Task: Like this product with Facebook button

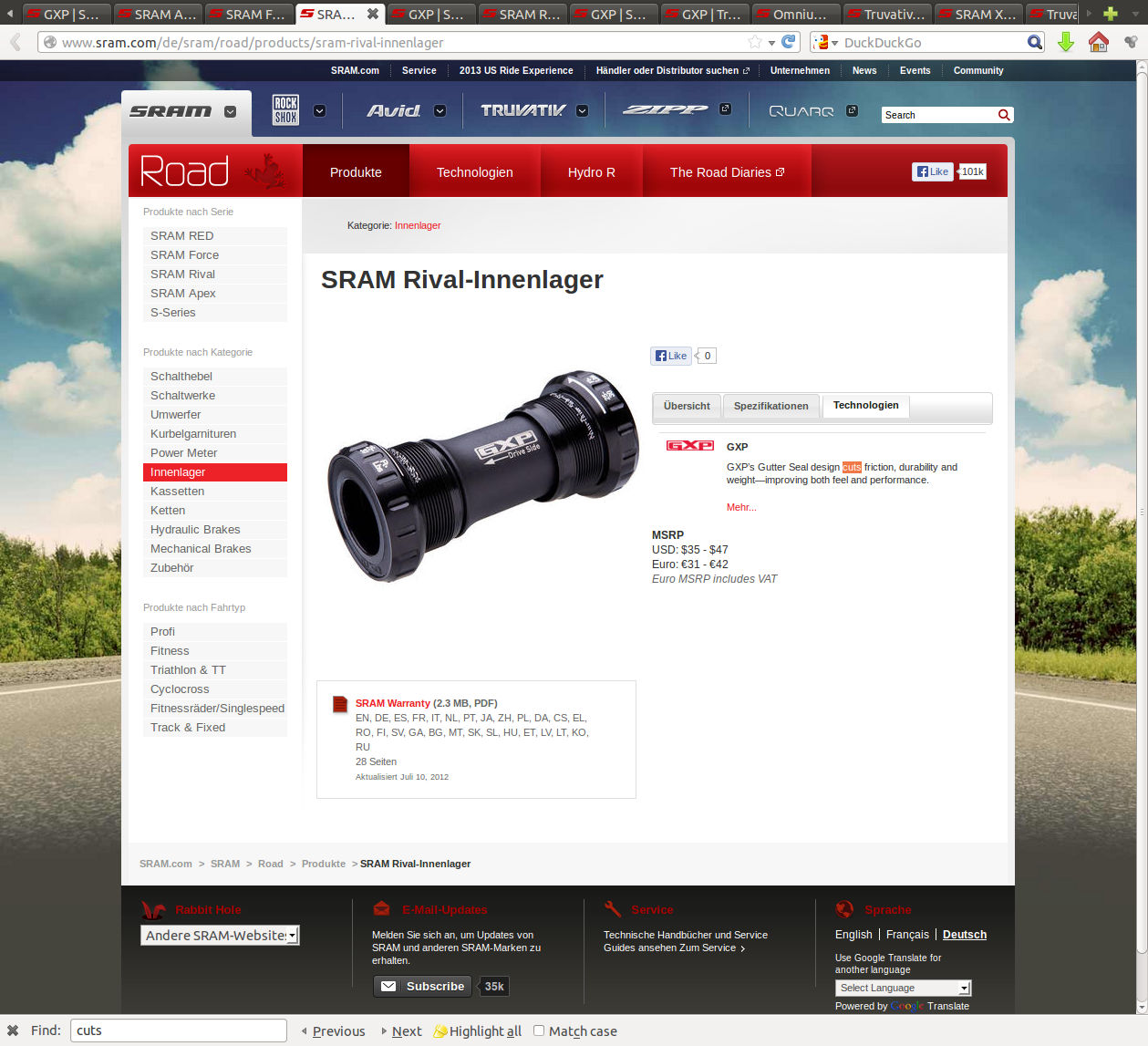Action: 671,356
